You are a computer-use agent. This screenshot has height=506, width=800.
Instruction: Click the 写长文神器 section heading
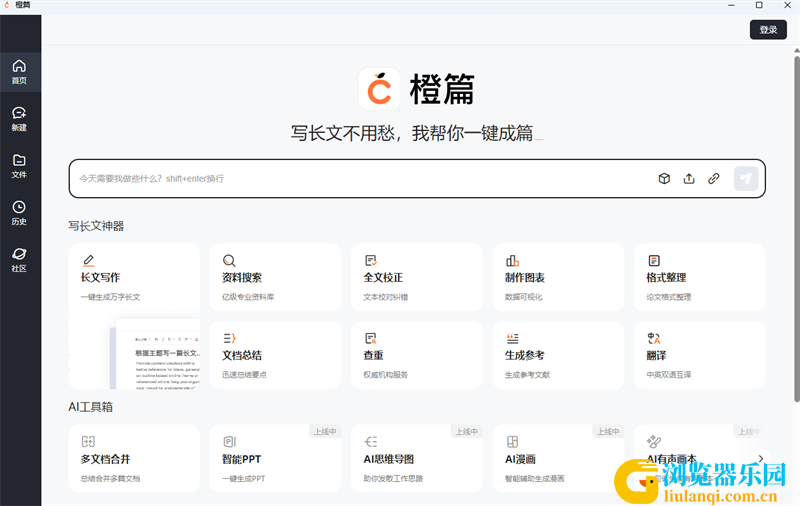96,226
